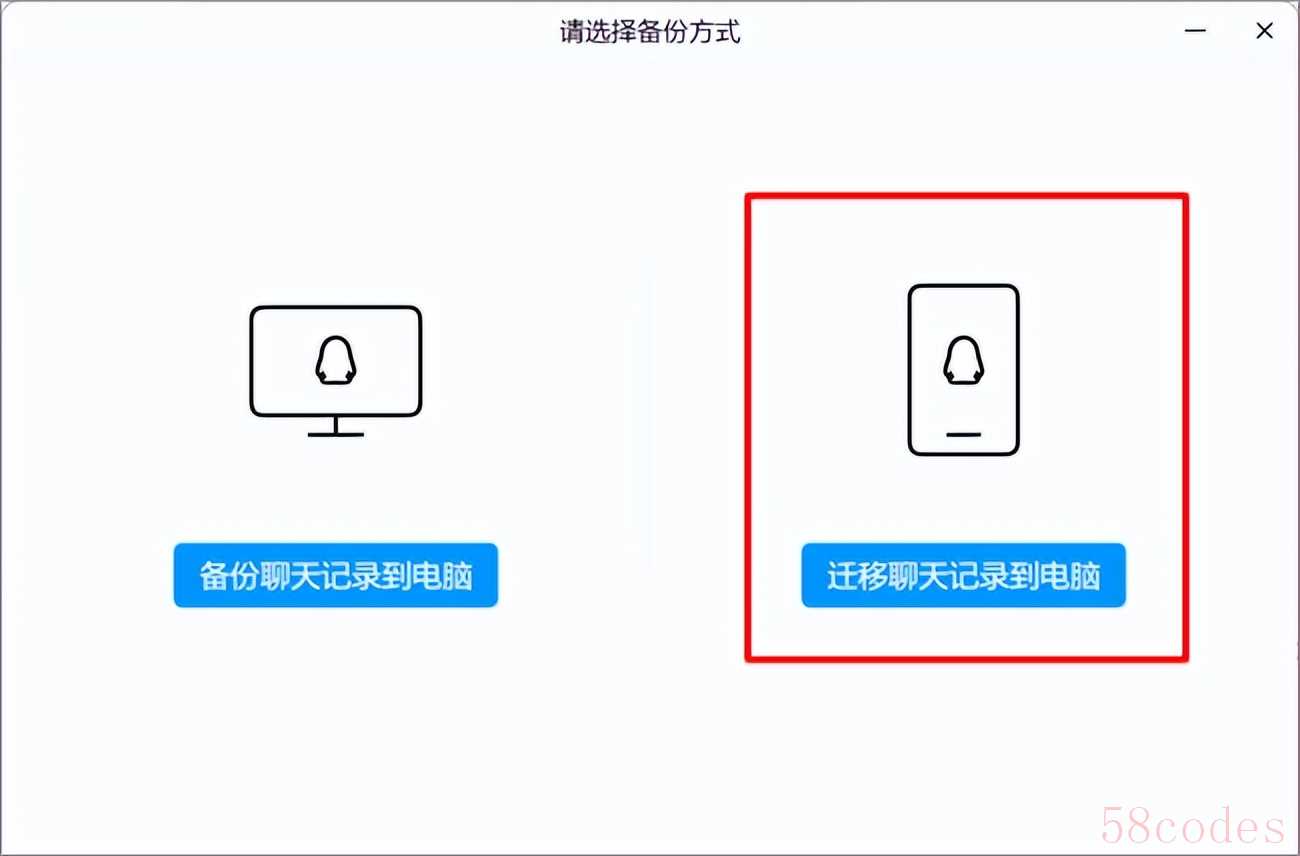This screenshot has width=1300, height=856.
Task: Click the 58codes watermark text
Action: 1192,827
